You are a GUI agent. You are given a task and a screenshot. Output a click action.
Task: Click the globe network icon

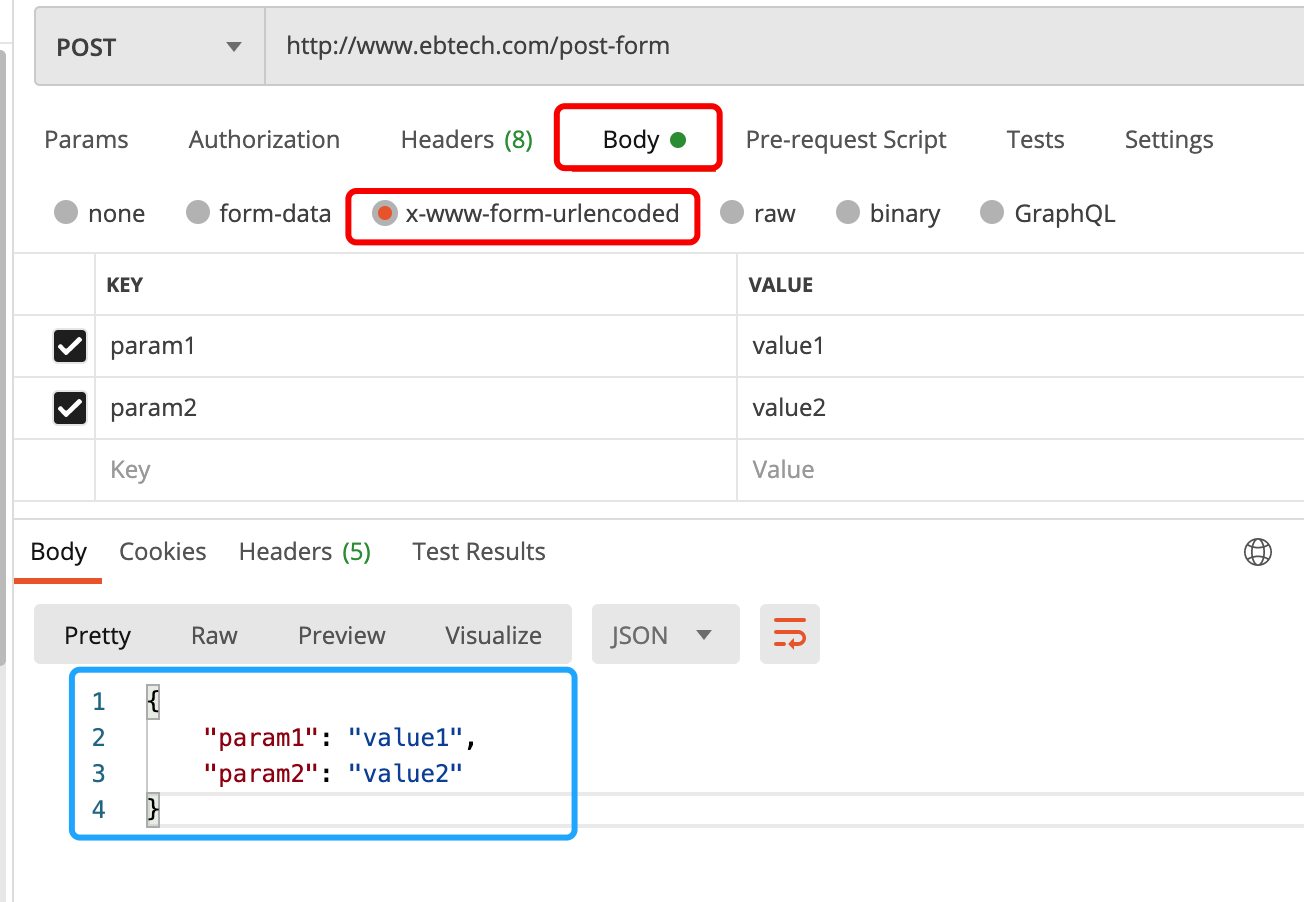pyautogui.click(x=1257, y=552)
